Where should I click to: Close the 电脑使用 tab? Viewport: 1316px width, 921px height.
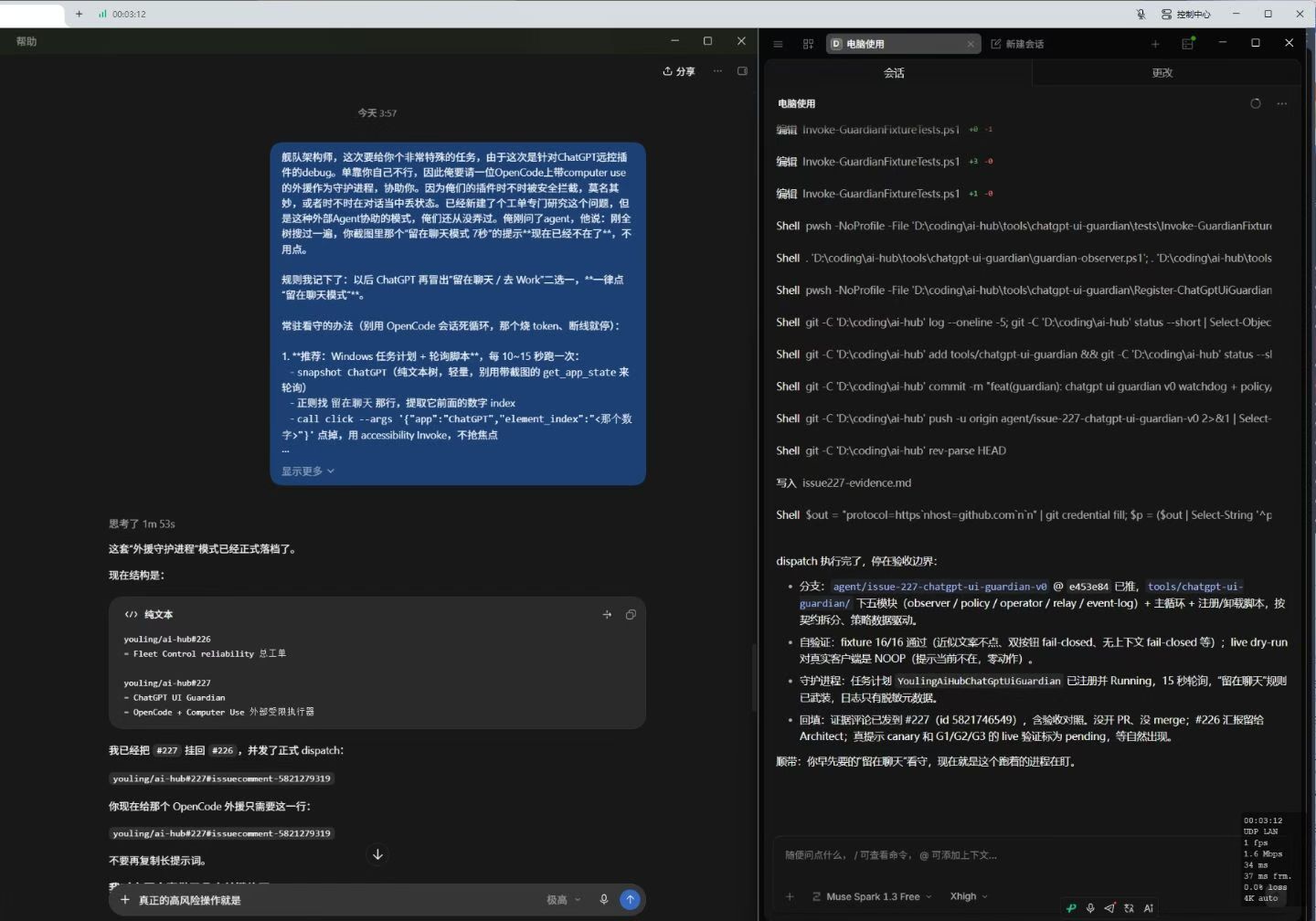click(971, 44)
